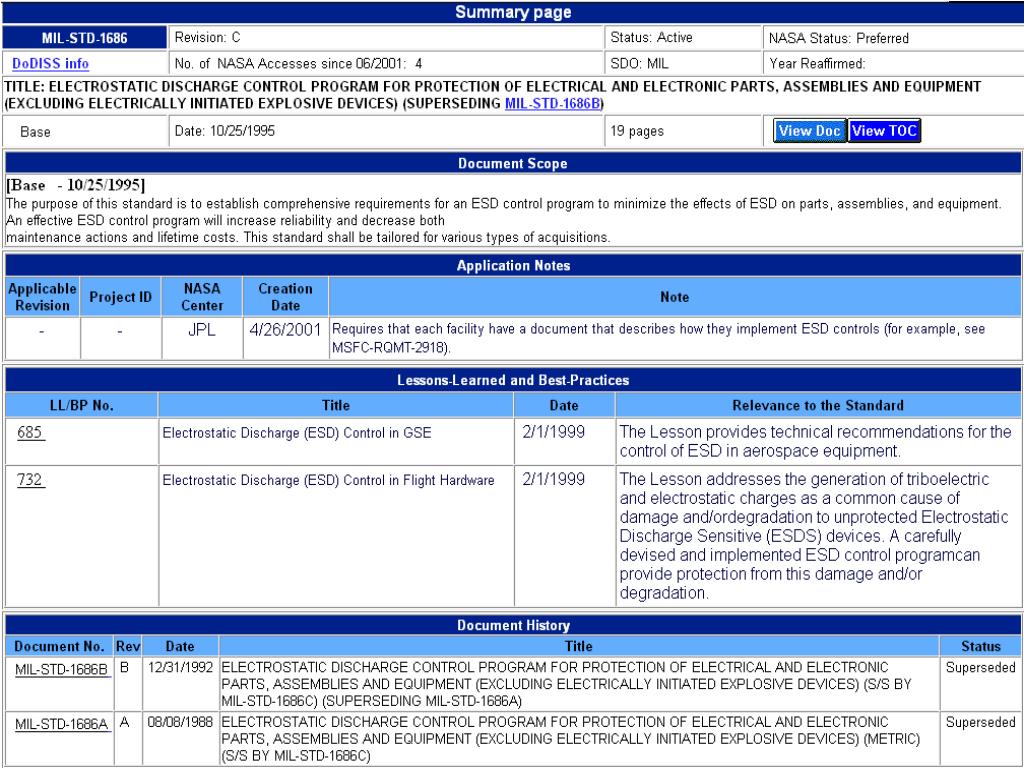The width and height of the screenshot is (1024, 768).
Task: Click the Status column header in Document History
Action: point(980,646)
